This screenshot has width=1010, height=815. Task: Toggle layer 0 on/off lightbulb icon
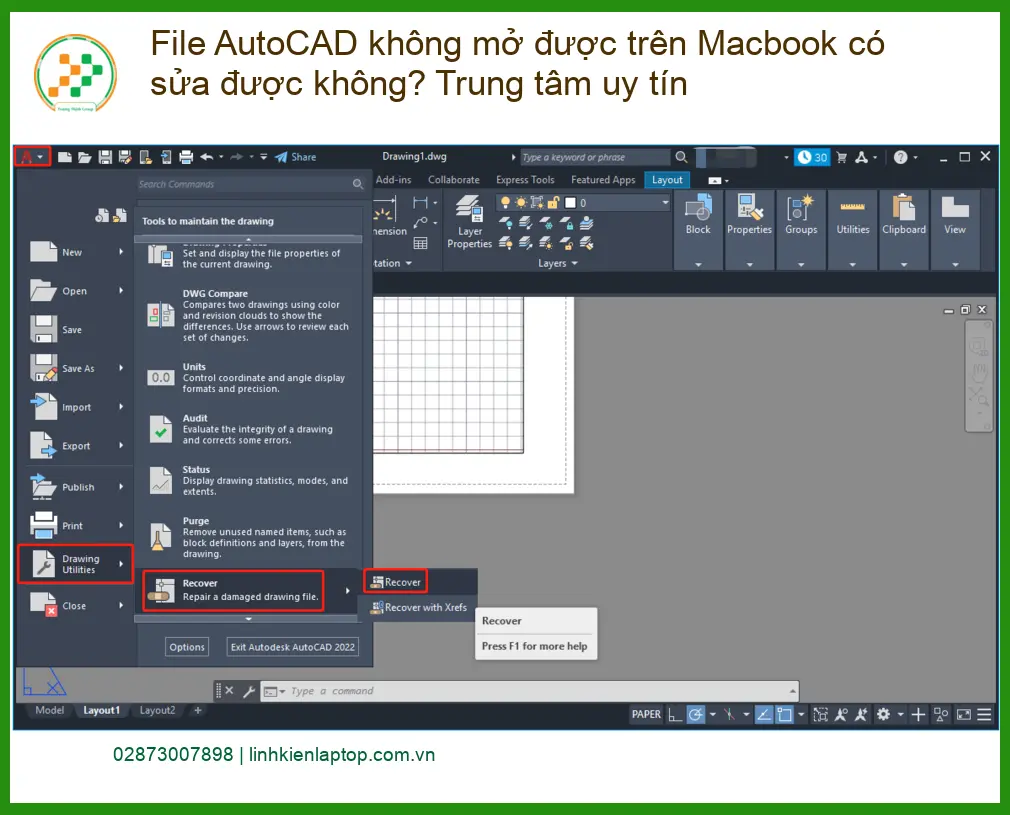pos(505,203)
